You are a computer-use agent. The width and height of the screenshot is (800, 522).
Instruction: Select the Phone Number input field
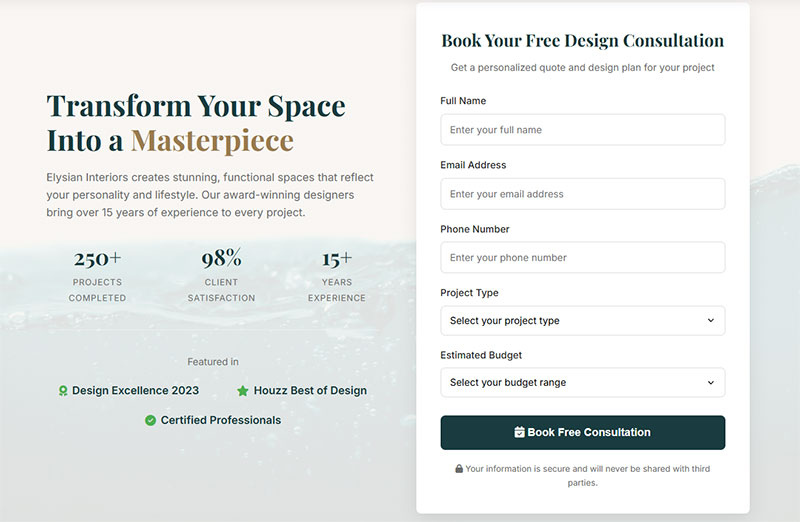pos(582,258)
